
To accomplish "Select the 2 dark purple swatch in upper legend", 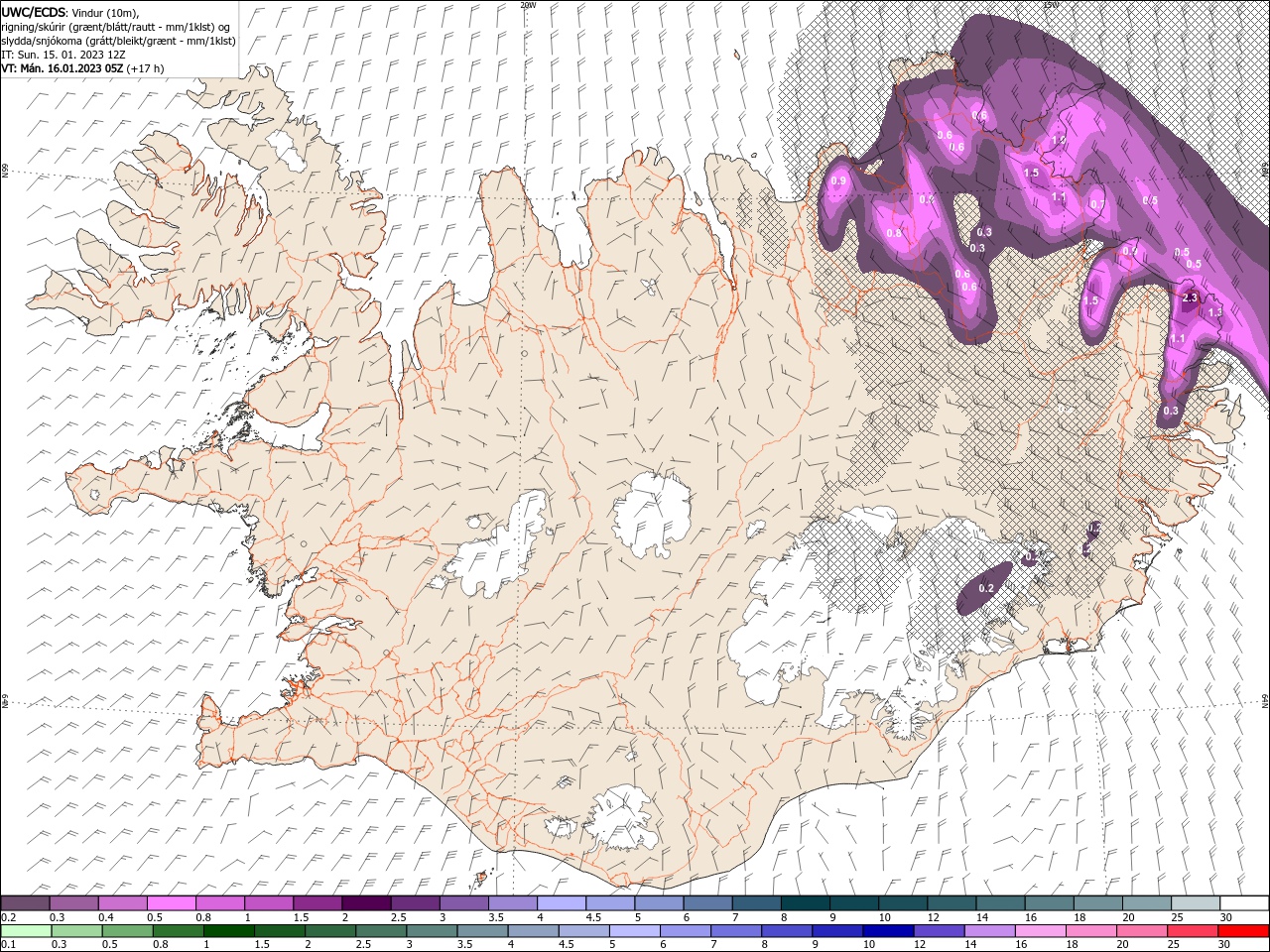I will point(366,903).
